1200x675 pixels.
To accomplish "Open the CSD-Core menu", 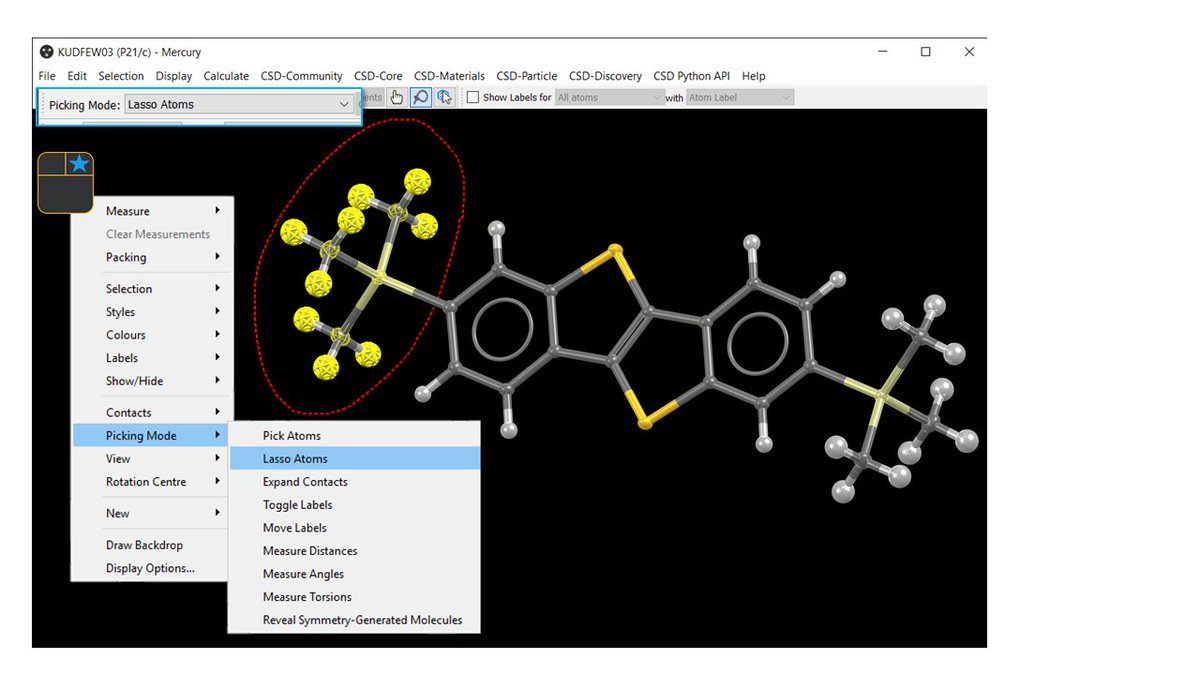I will point(378,76).
